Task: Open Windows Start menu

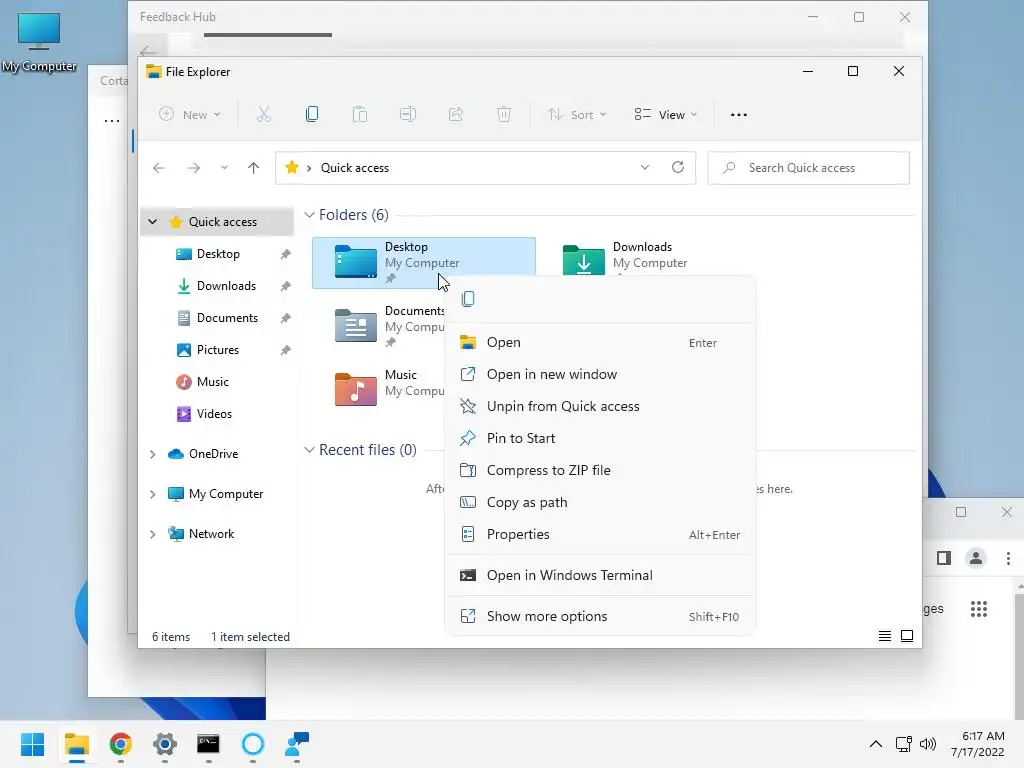Action: pyautogui.click(x=33, y=744)
